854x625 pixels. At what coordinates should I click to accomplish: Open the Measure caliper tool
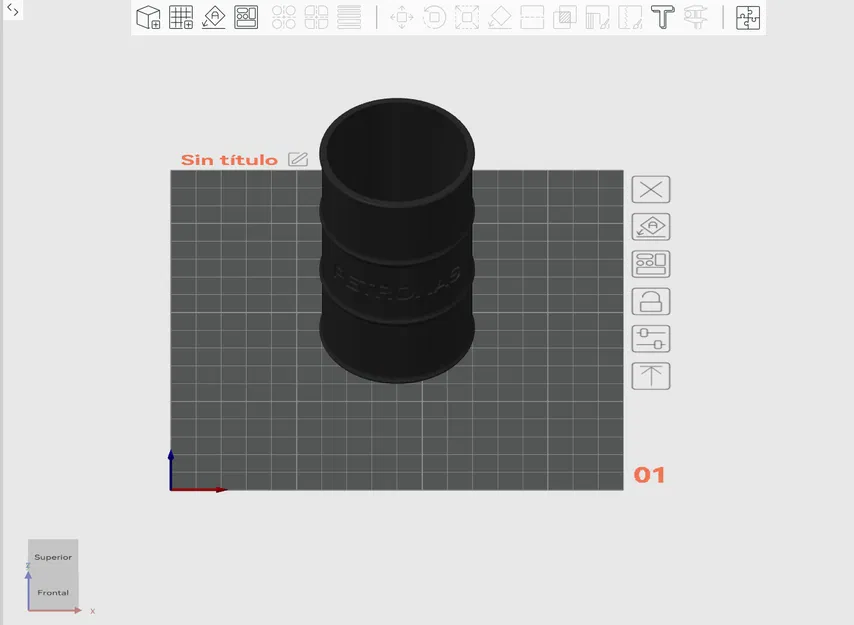[696, 17]
